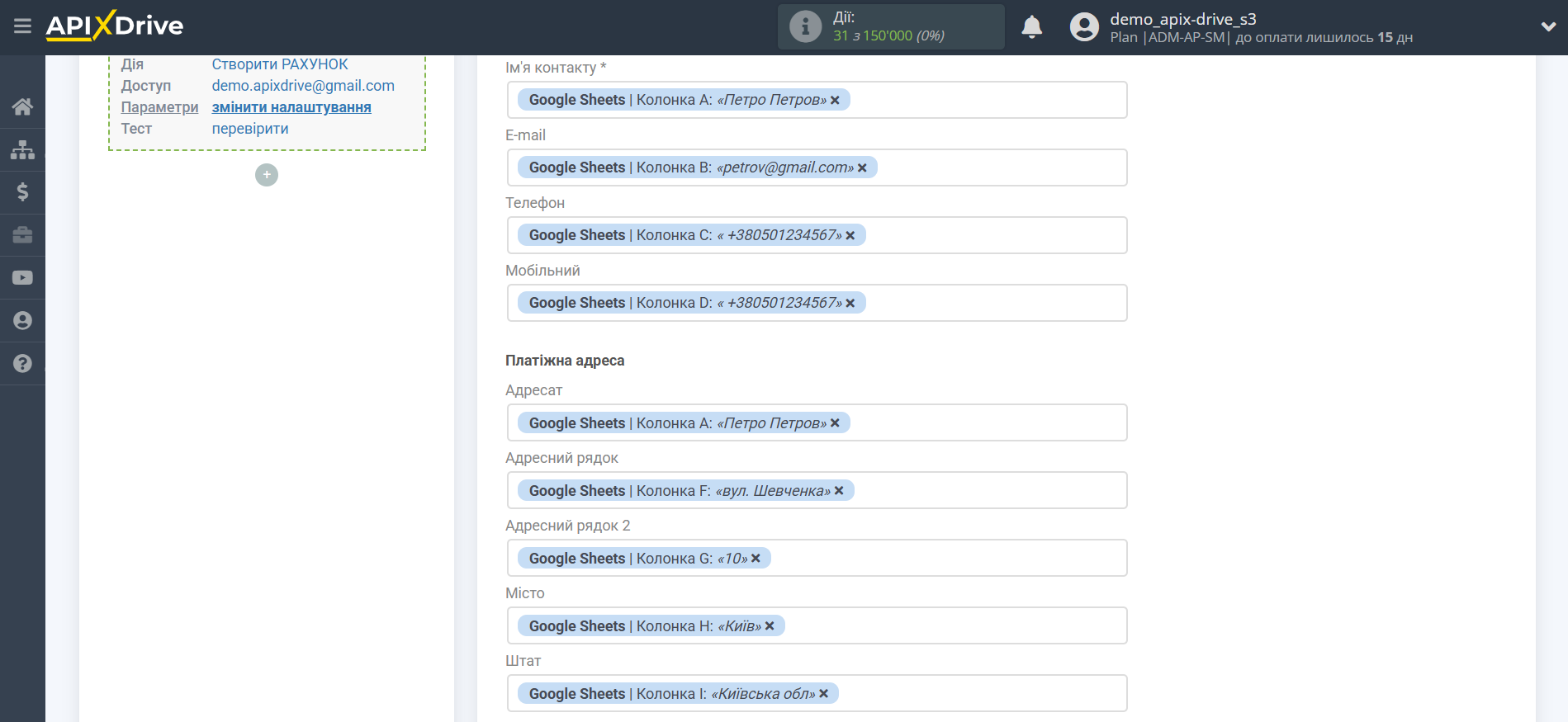Click inside Адресат input field
1568x722 pixels.
[817, 422]
